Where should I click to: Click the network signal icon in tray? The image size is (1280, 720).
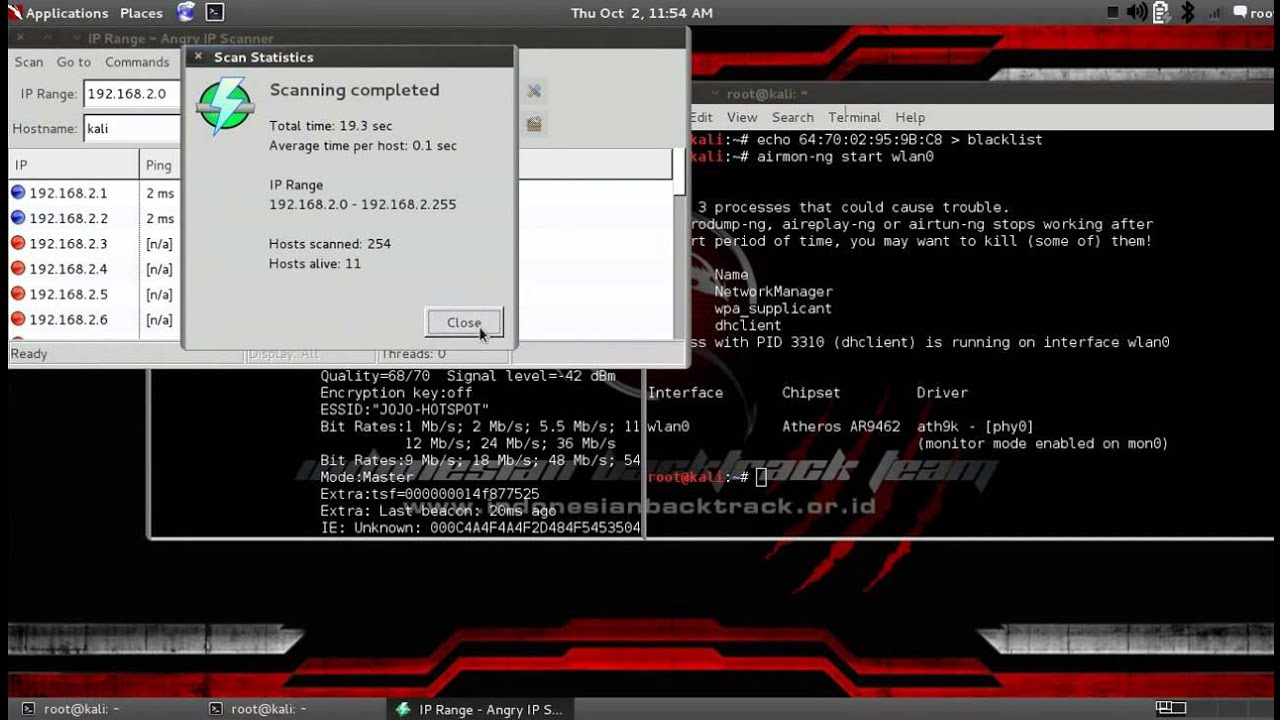[x=1215, y=13]
